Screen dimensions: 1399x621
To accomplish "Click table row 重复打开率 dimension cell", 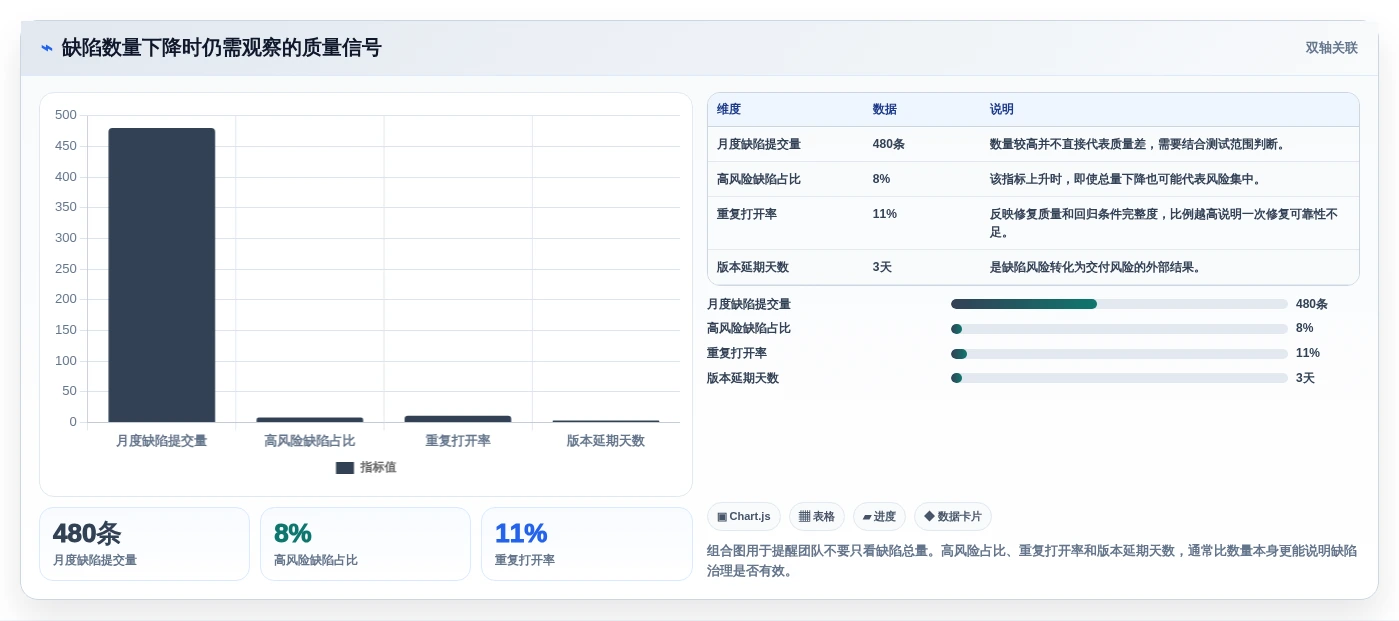I will [746, 214].
